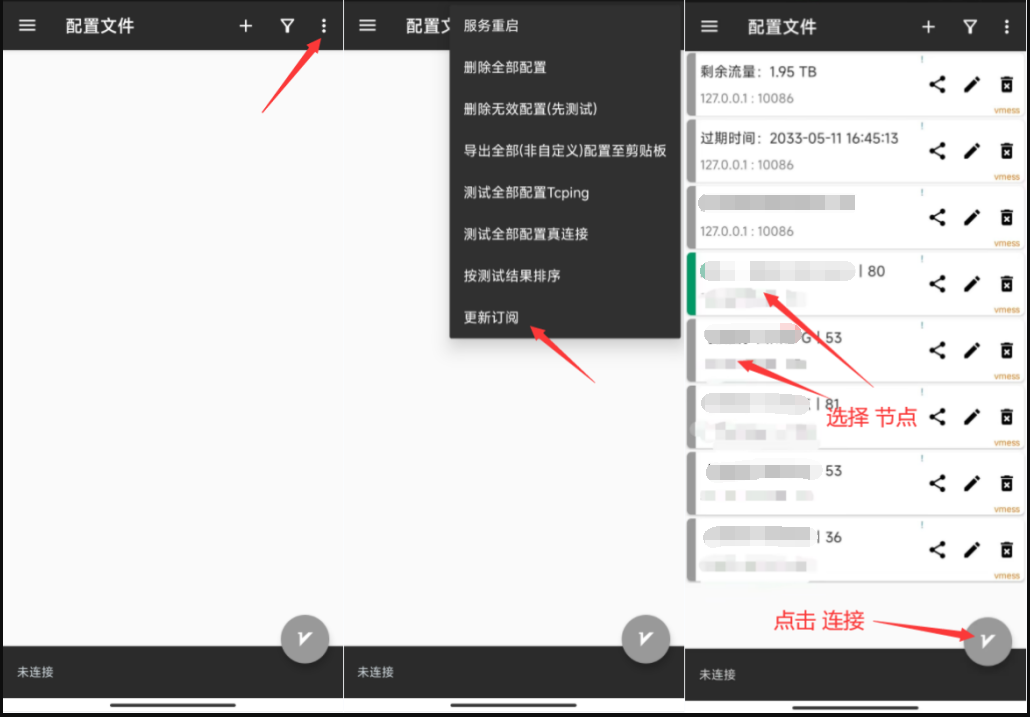1030x717 pixels.
Task: Delete the 剩余流量 1.95 TB config
Action: [x=1007, y=85]
